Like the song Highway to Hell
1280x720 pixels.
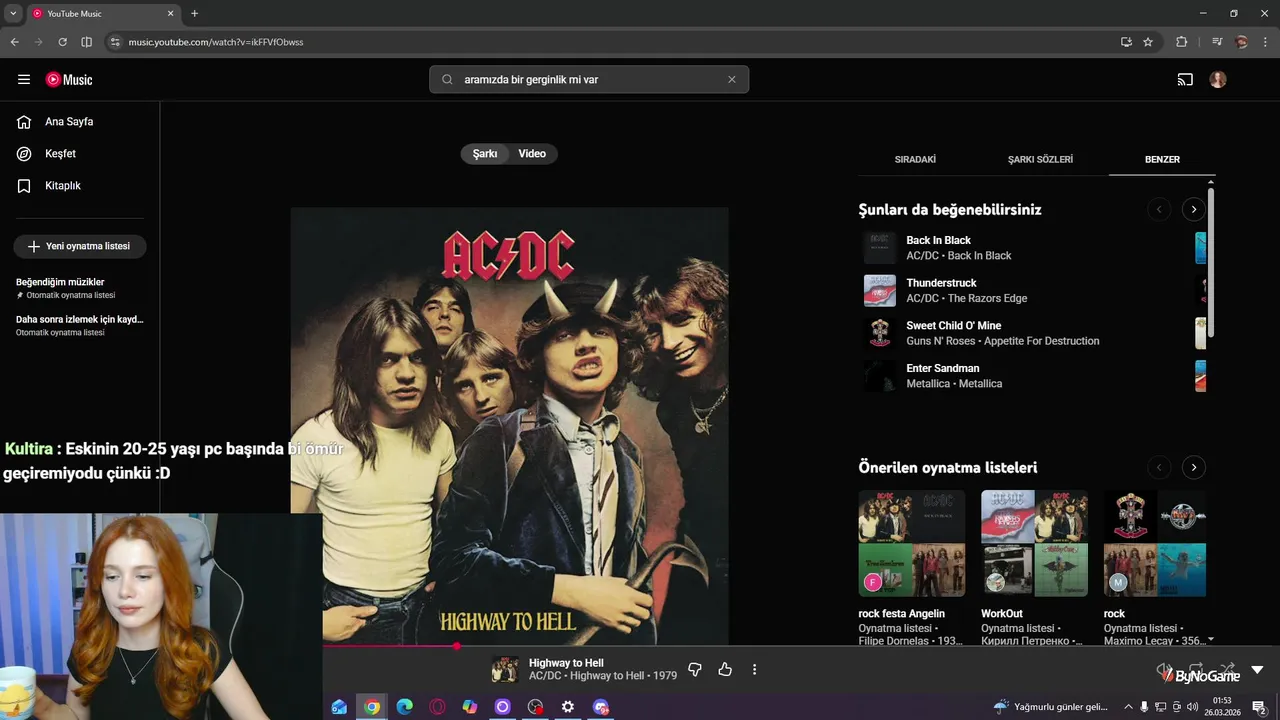point(725,670)
